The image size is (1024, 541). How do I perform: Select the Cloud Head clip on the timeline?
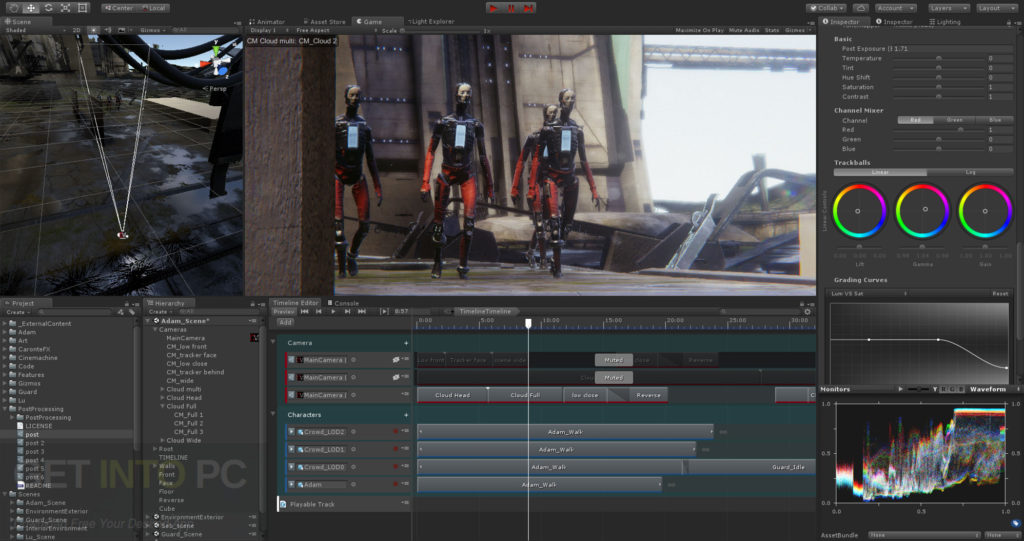coord(452,395)
